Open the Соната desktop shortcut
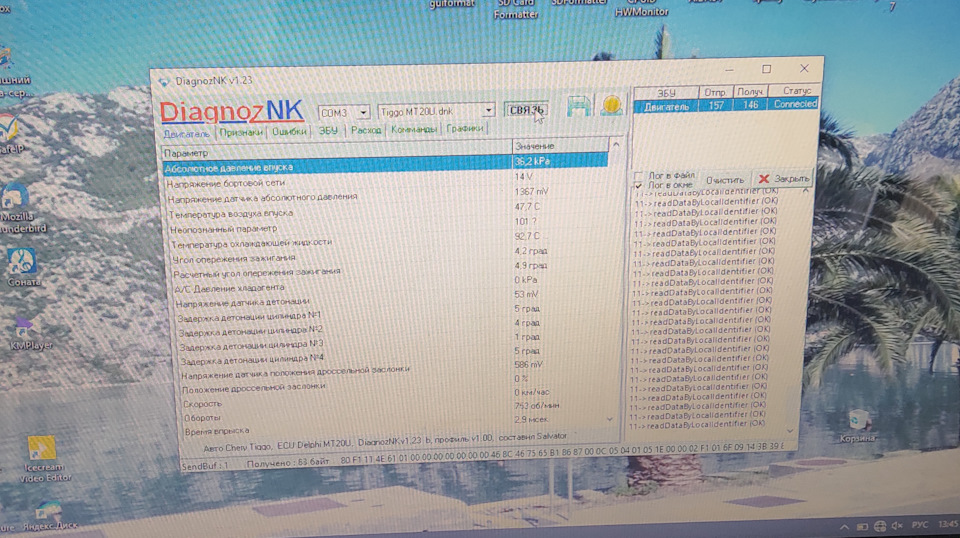960x538 pixels. [23, 267]
